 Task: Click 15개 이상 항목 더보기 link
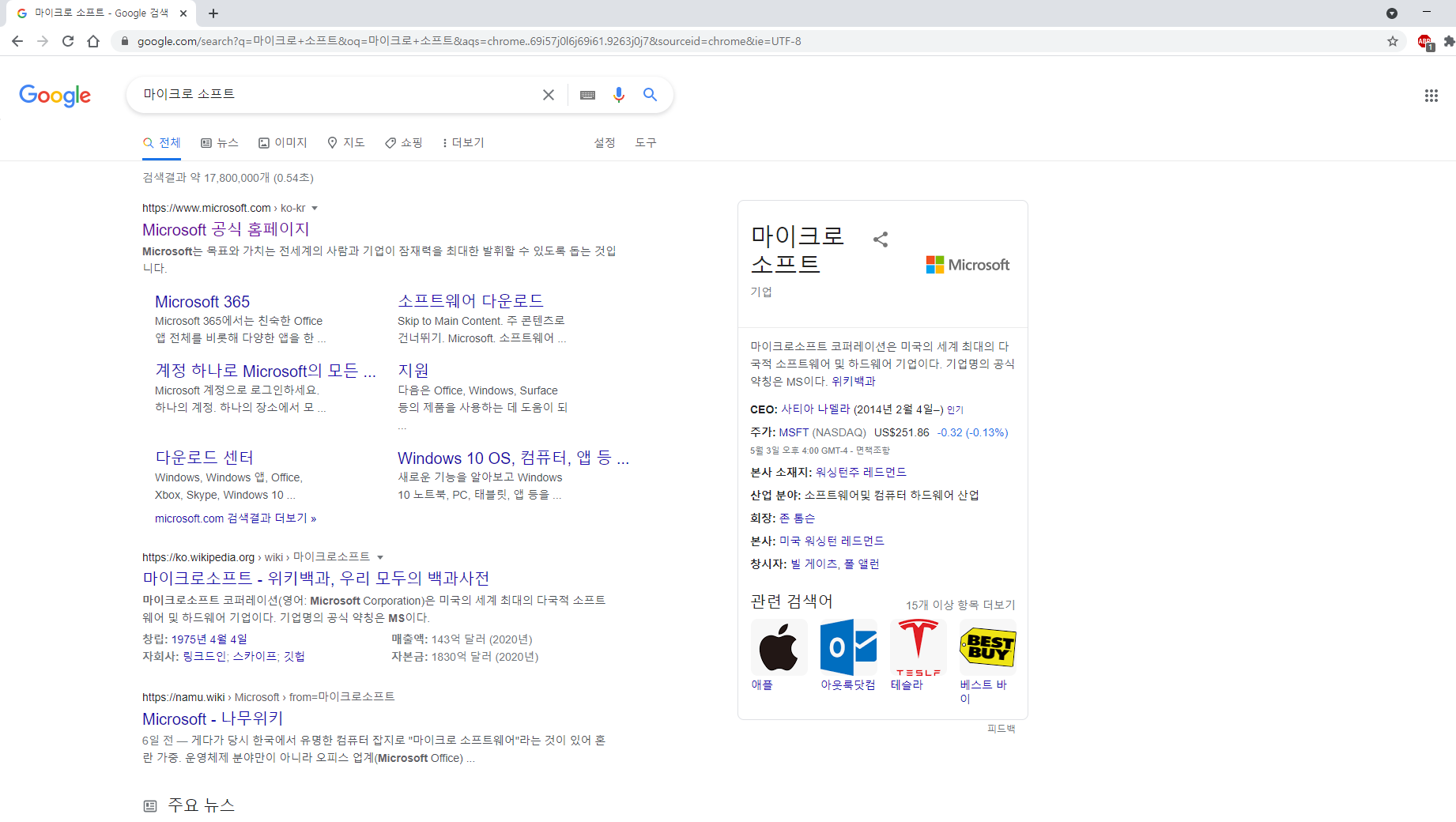pos(960,605)
